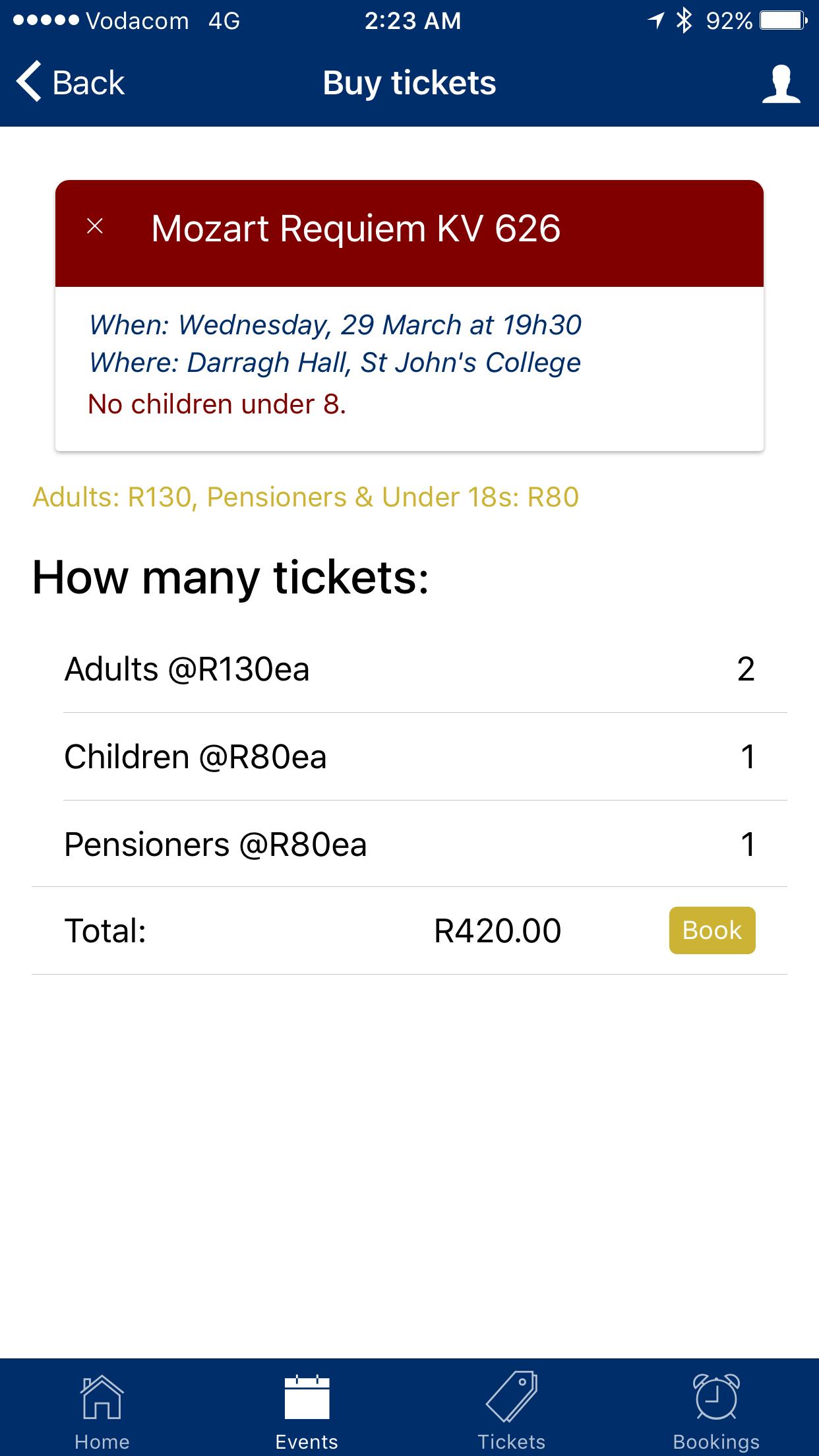Screen dimensions: 819x1456
Task: Tap the Children @R80ea row label
Action: pos(195,756)
